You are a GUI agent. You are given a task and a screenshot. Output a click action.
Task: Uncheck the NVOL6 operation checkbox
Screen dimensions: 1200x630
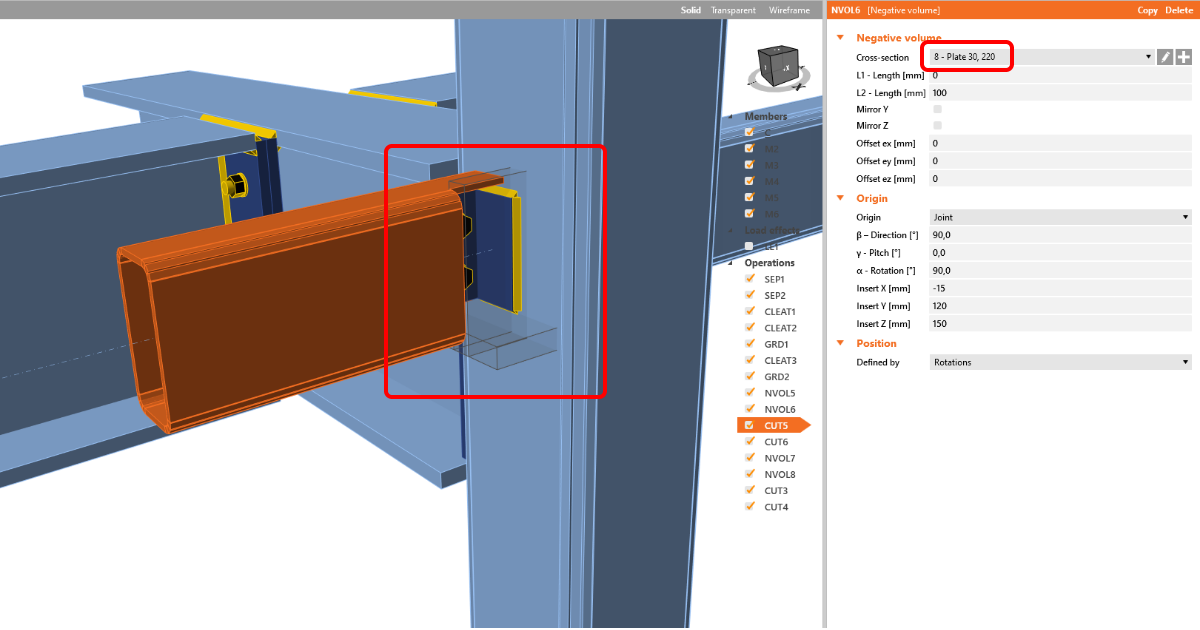pos(749,410)
